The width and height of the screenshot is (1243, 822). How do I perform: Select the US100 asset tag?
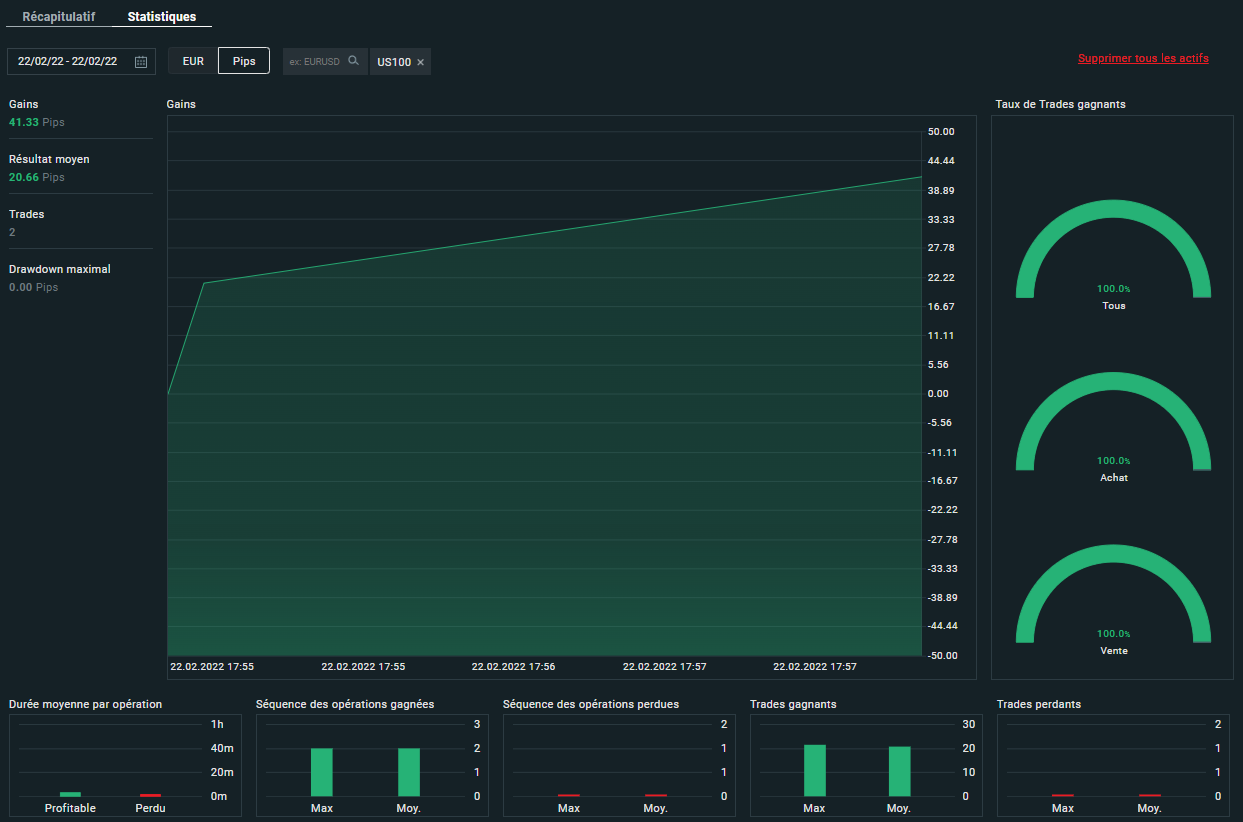[394, 62]
